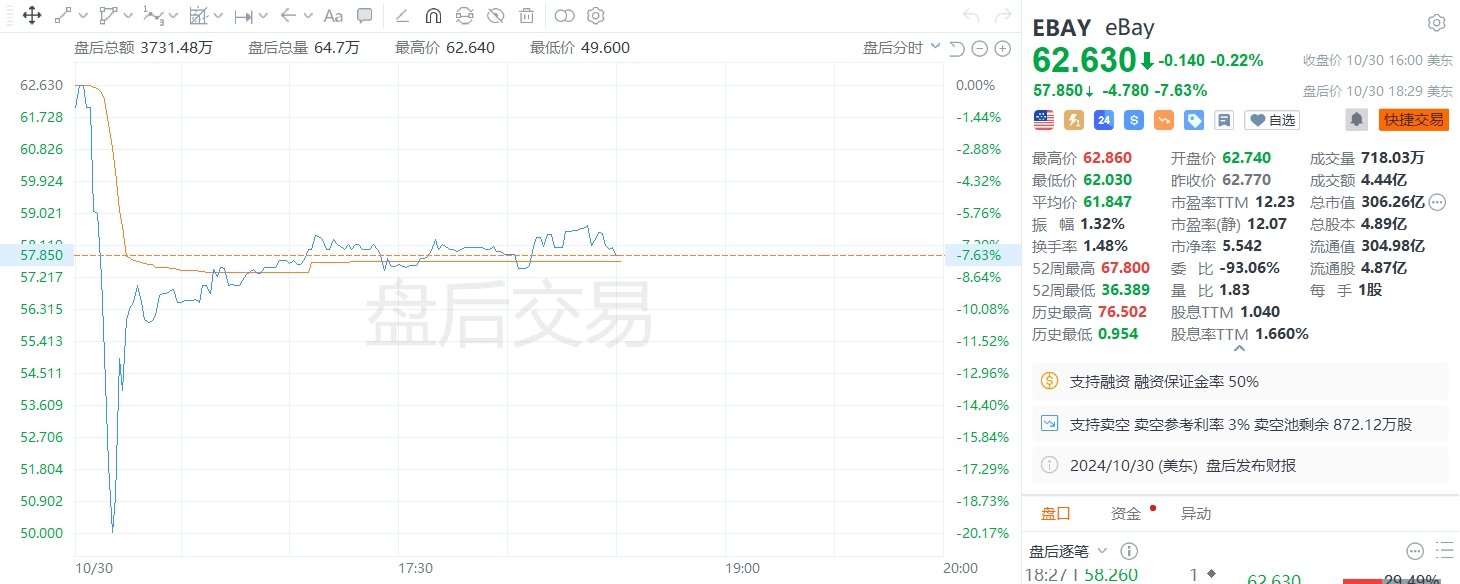Delete drawings with the trash icon
The width and height of the screenshot is (1460, 584).
coord(527,16)
